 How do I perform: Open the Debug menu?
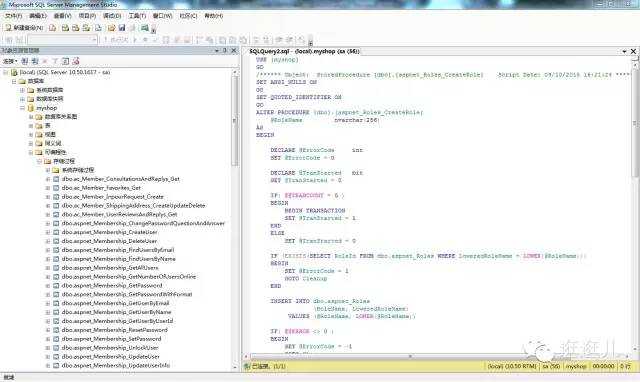click(x=112, y=16)
